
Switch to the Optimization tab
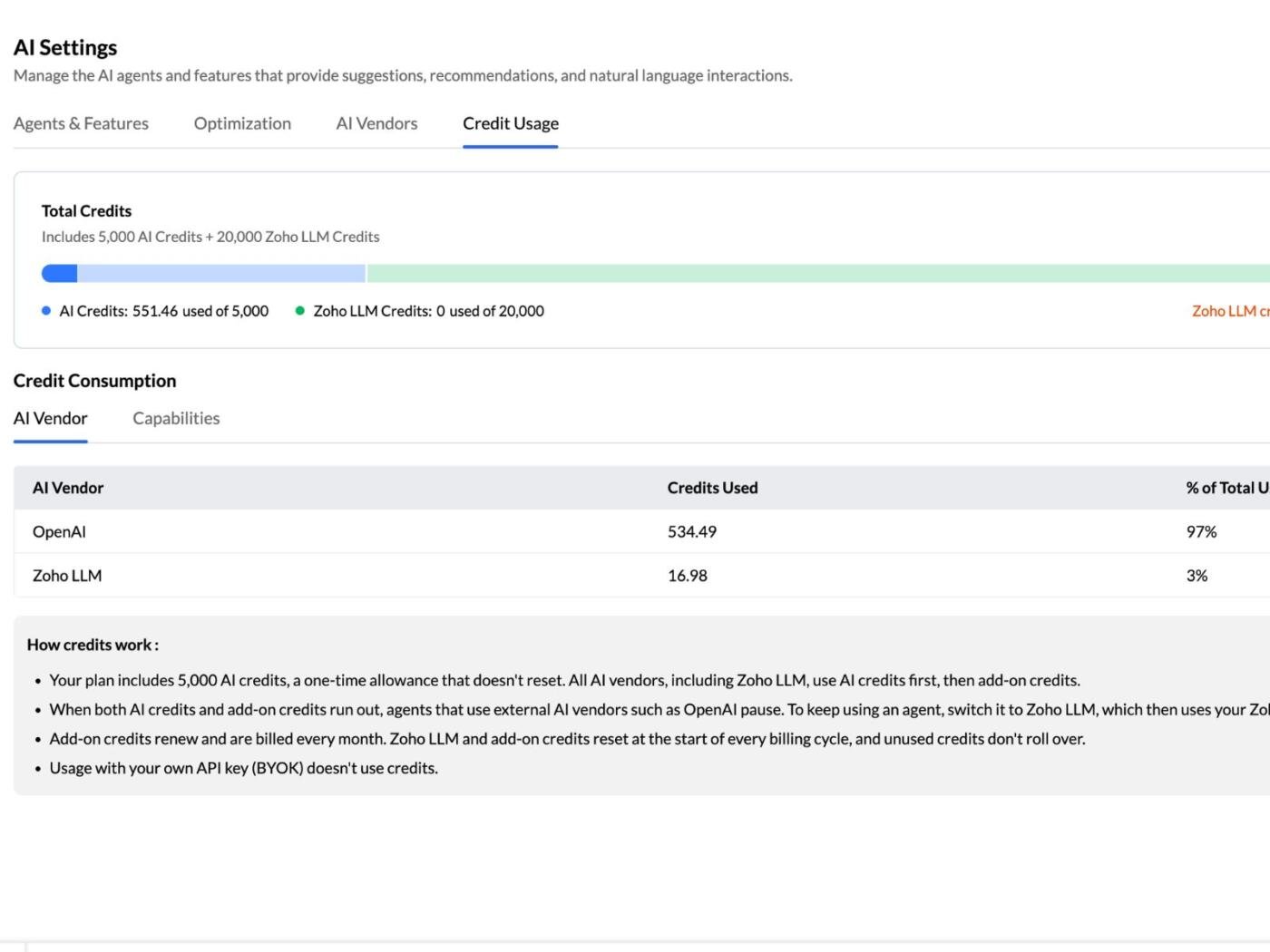coord(242,123)
